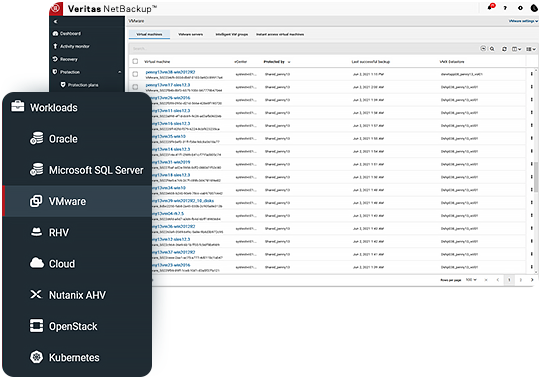
Task: Check the box for penny13vm17-sles12.3
Action: (x=135, y=87)
